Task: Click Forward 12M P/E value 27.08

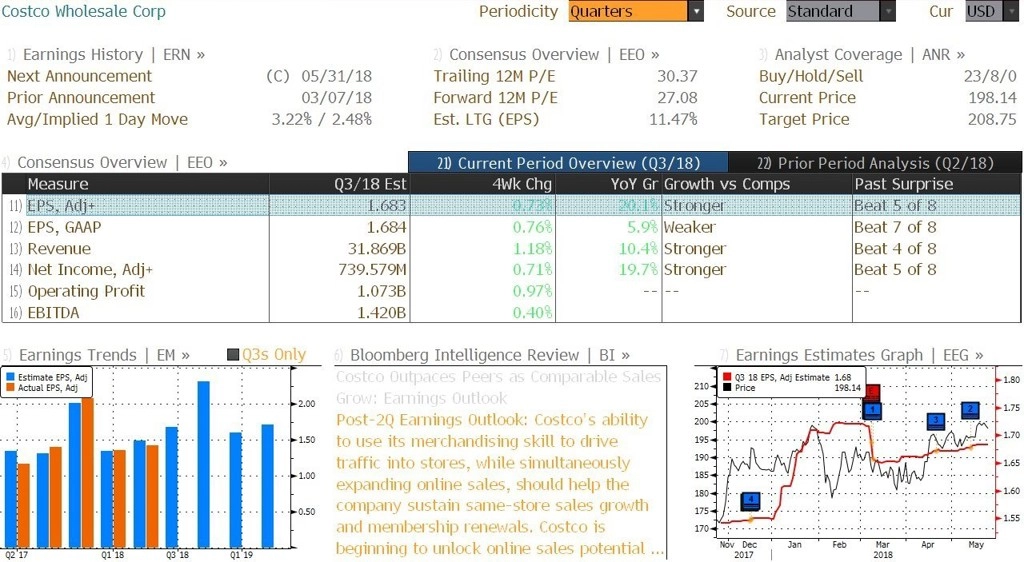Action: 677,98
